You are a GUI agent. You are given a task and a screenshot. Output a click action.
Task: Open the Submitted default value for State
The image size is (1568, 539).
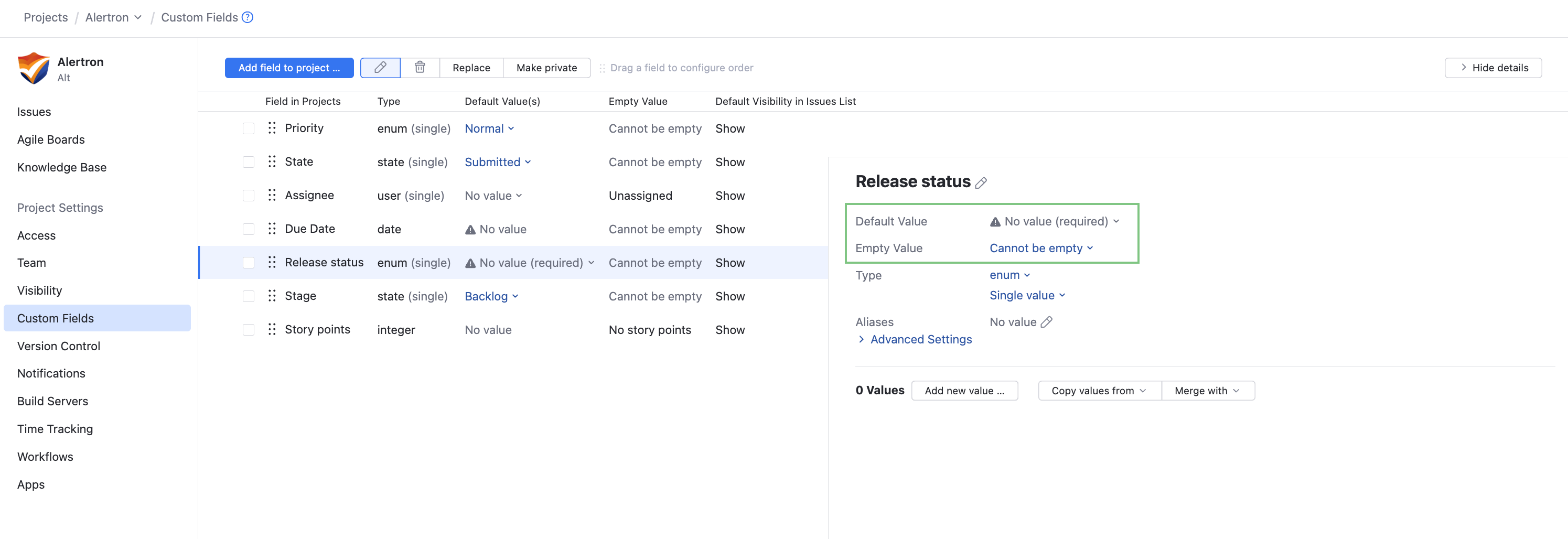click(497, 162)
